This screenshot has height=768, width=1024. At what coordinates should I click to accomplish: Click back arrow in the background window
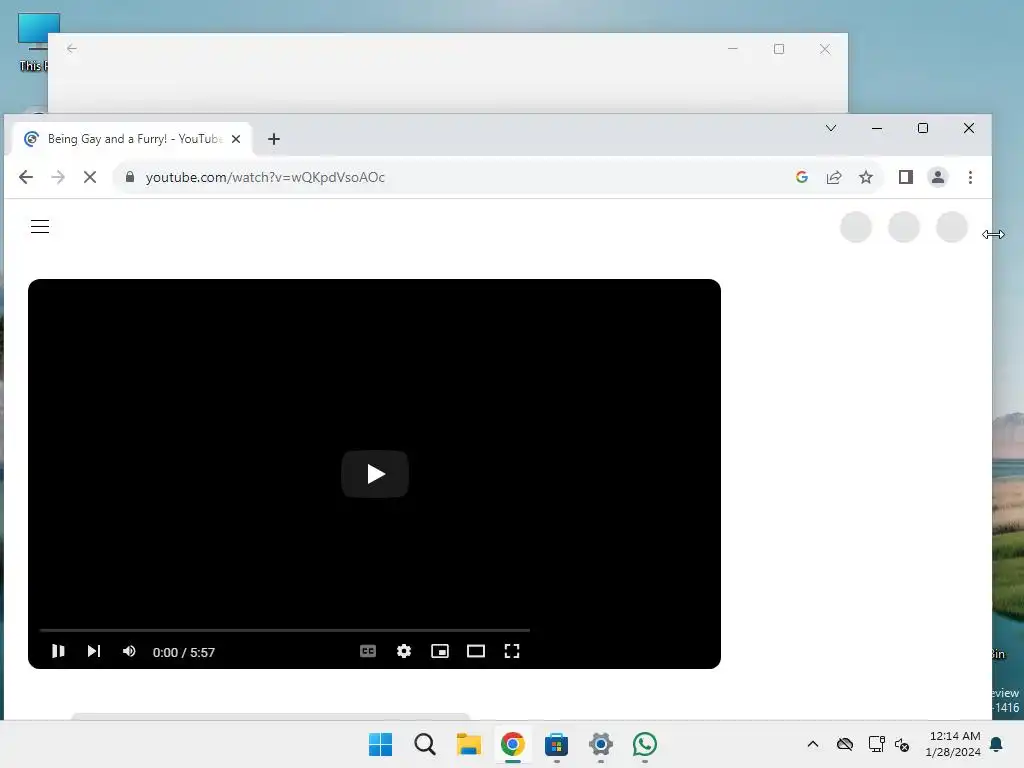pyautogui.click(x=72, y=48)
